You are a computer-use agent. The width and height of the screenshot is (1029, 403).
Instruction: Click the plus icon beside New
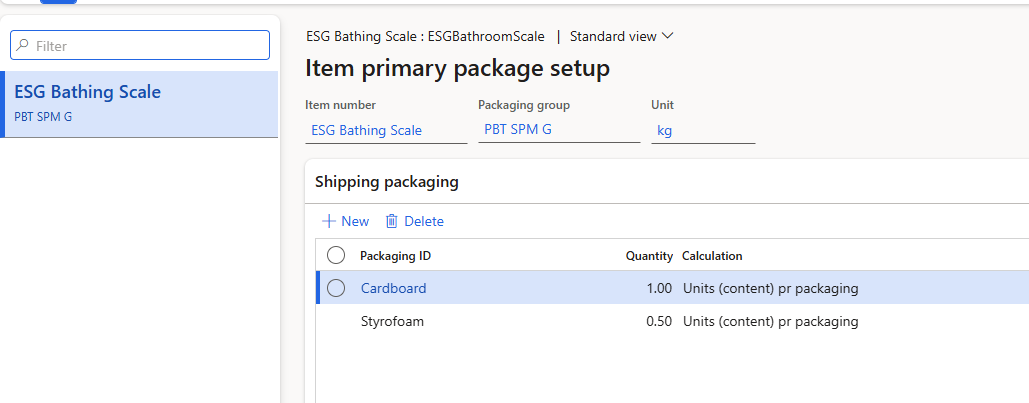pos(329,221)
